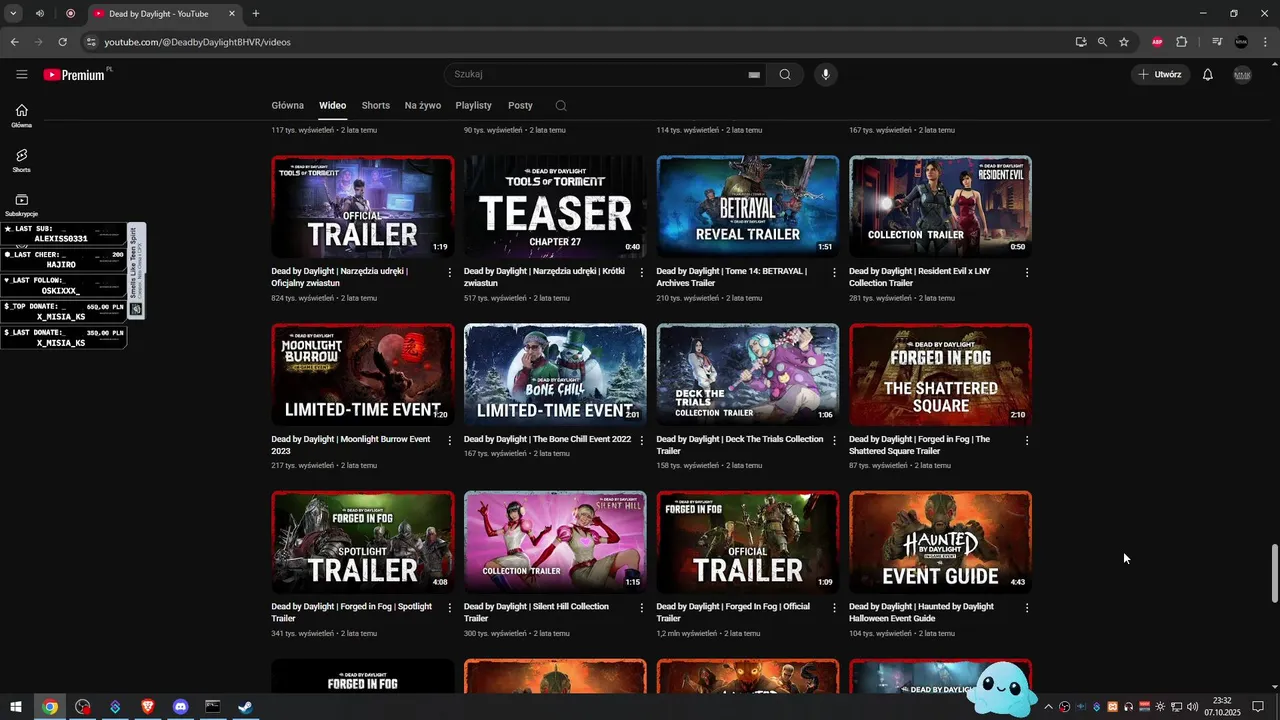Open Silent Hill Collection Trailer title link
Viewport: 1280px width, 720px height.
click(536, 612)
